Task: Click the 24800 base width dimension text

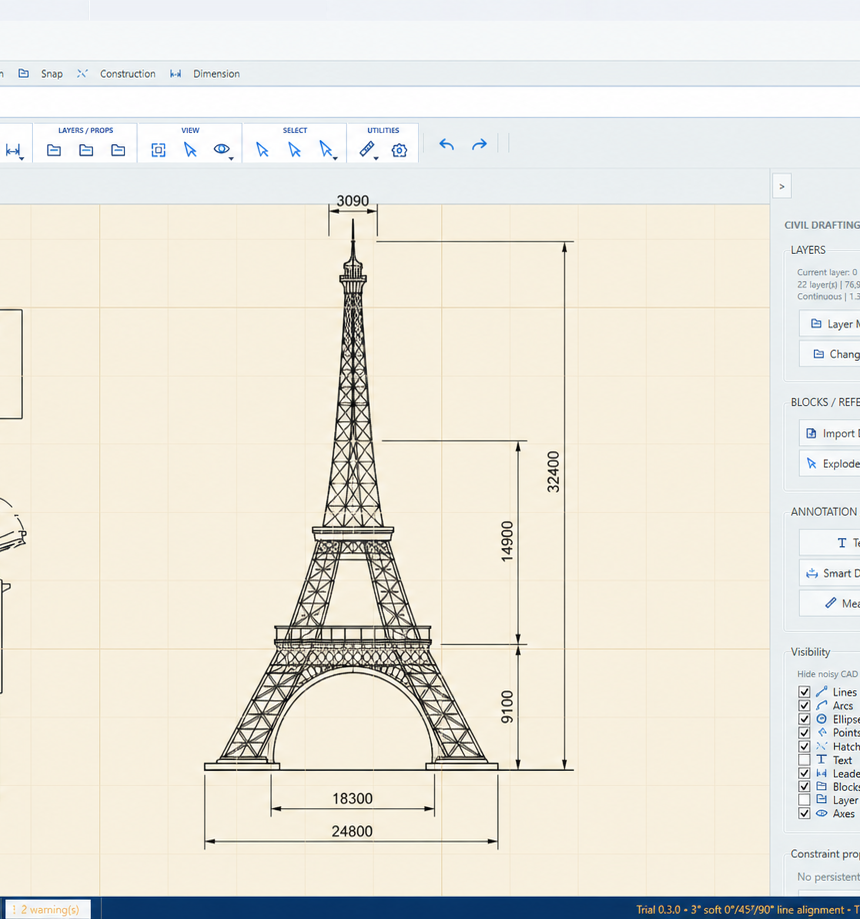Action: click(x=352, y=831)
